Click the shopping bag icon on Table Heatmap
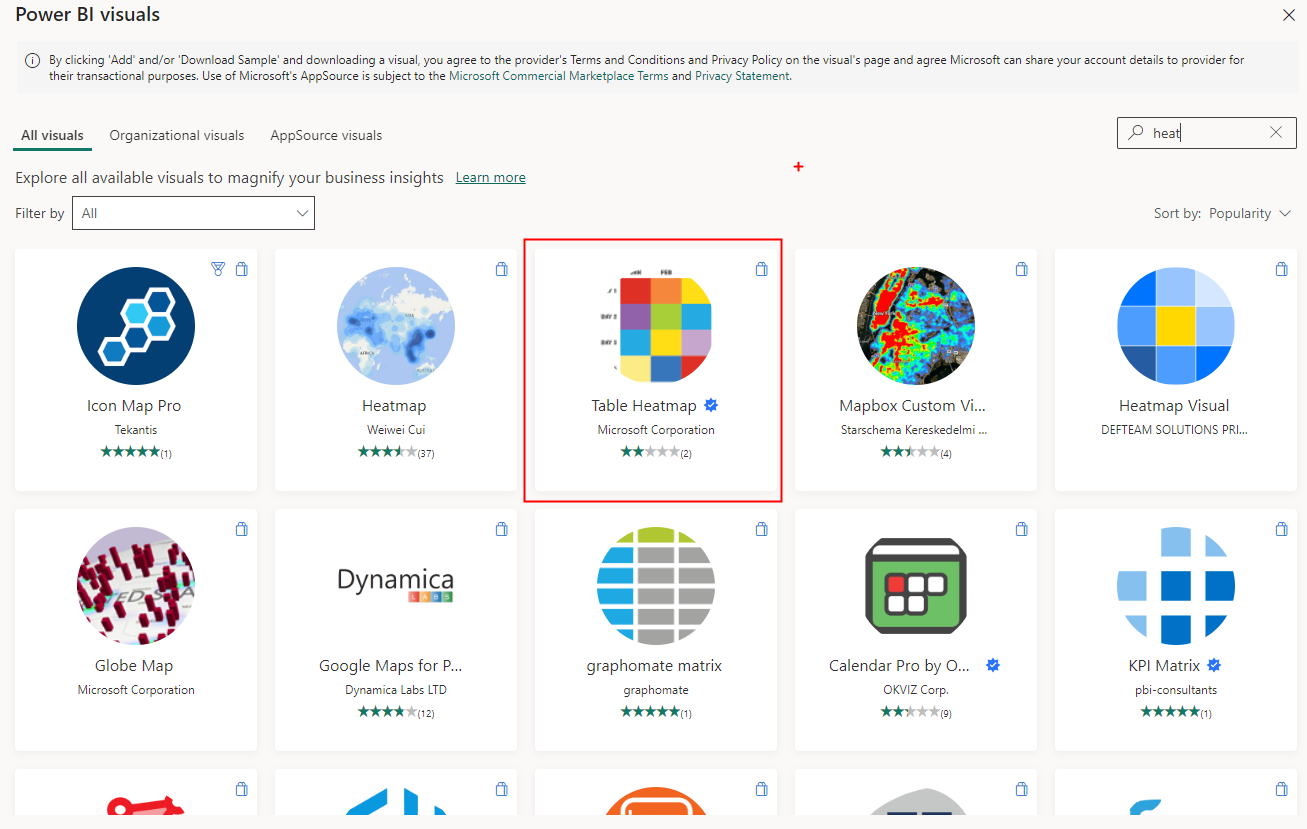The width and height of the screenshot is (1307, 829). coord(761,268)
